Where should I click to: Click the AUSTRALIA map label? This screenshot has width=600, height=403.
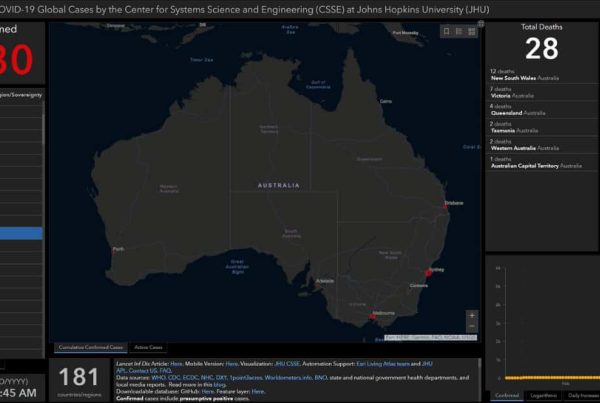[x=279, y=186]
